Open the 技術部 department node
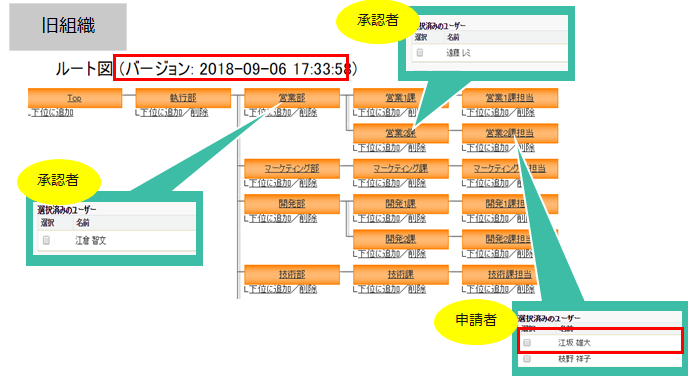 point(292,274)
